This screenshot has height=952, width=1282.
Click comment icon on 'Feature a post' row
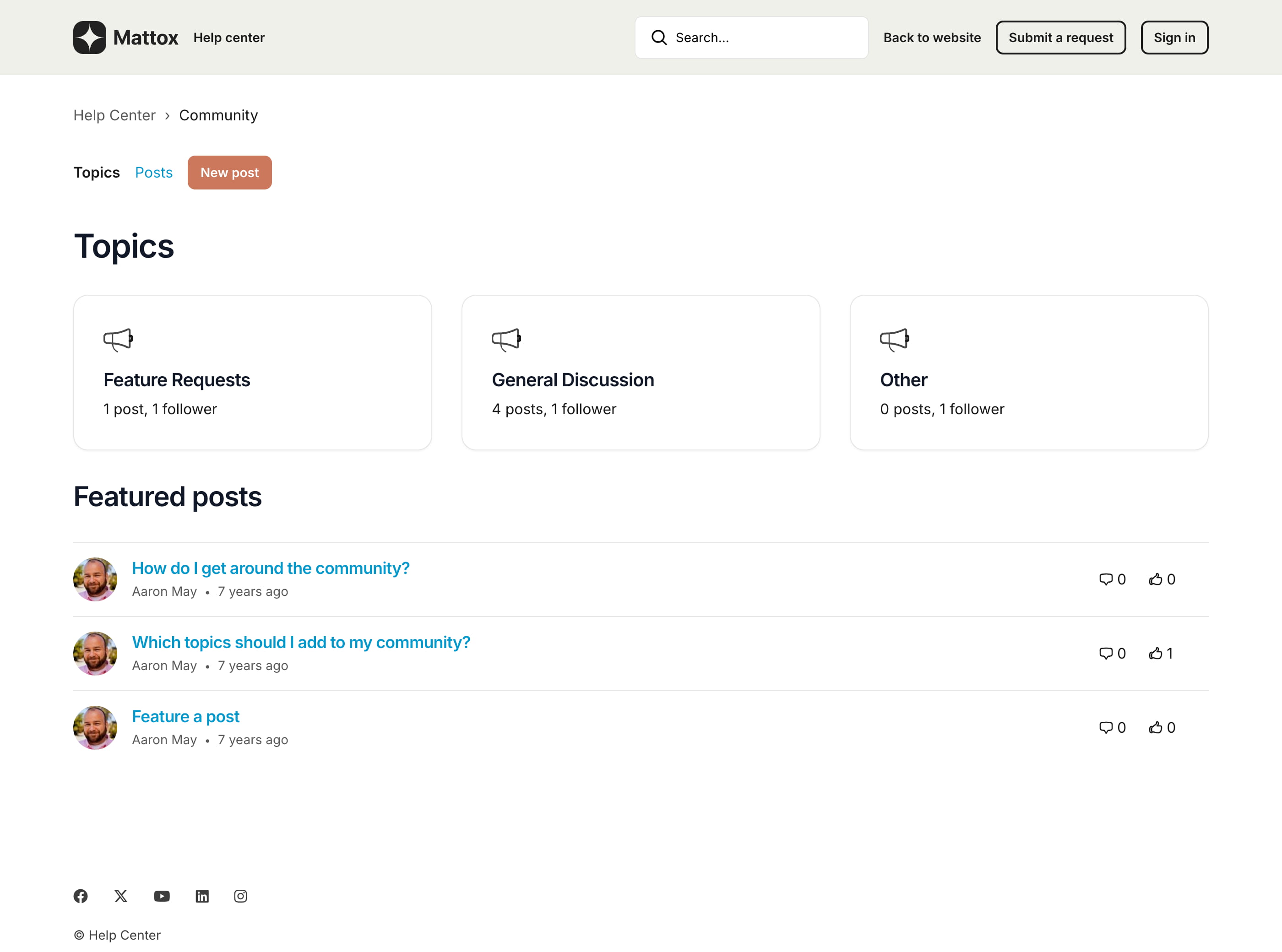[1106, 727]
